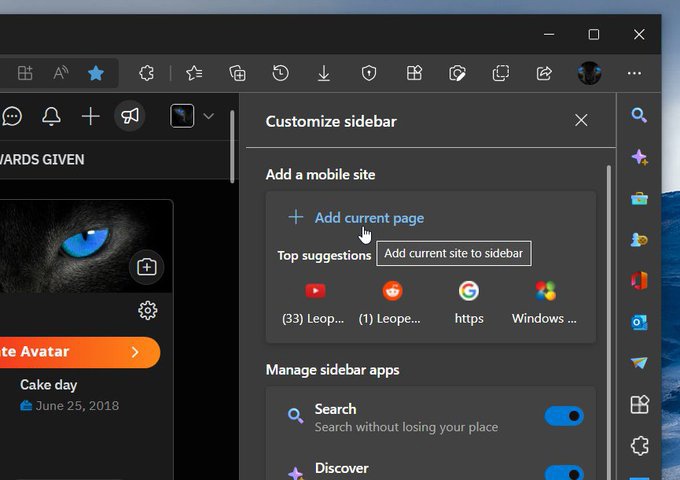Open browser History from the toolbar
The height and width of the screenshot is (480, 680).
[281, 73]
